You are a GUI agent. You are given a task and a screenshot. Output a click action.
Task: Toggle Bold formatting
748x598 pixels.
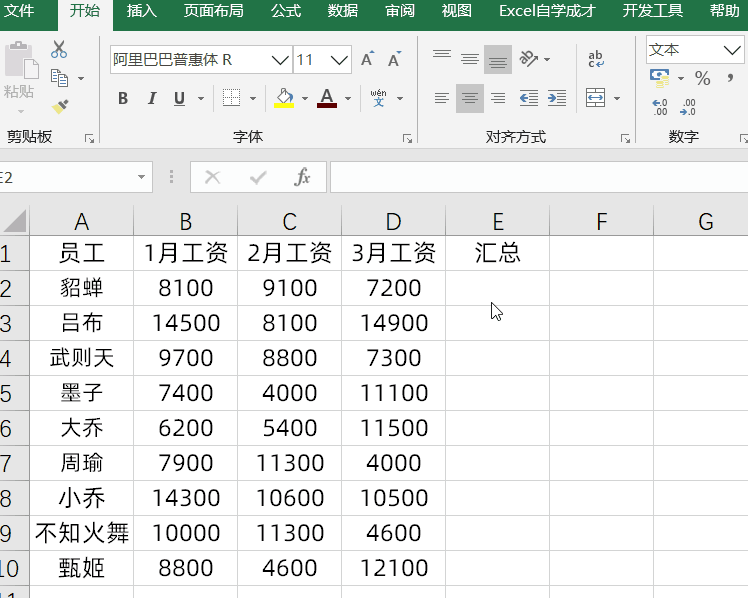tap(123, 98)
